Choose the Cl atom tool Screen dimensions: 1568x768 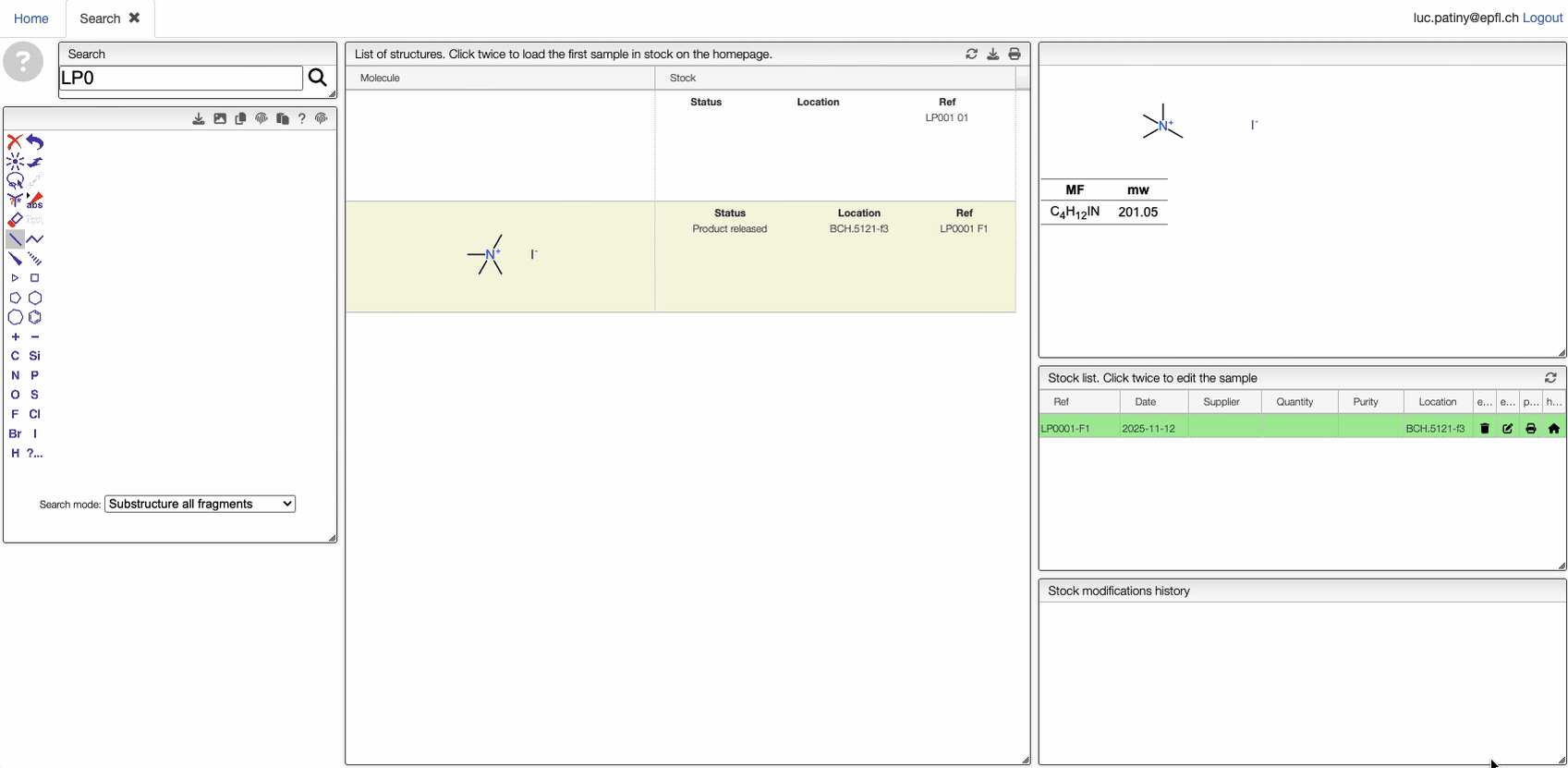click(x=35, y=414)
